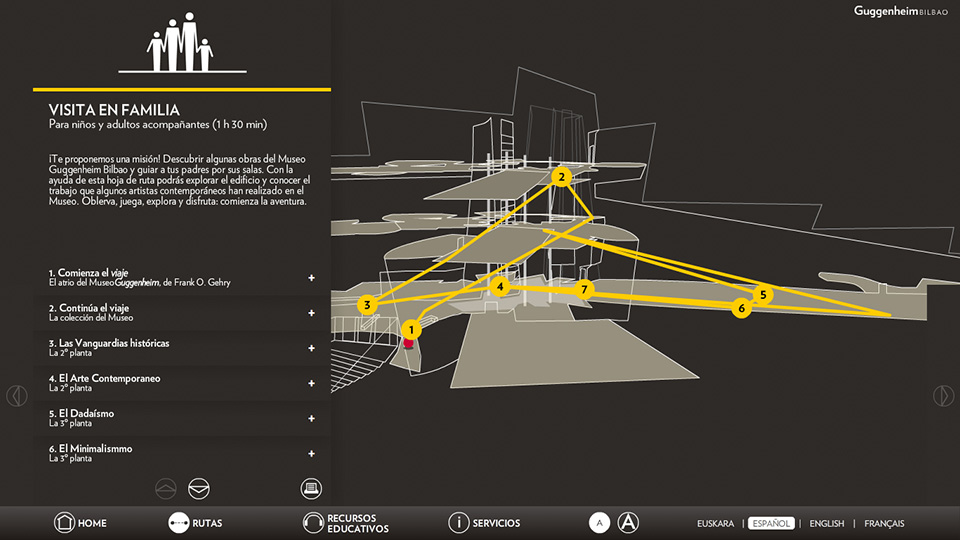Expand '4. El Arte Contemporaneo' with plus
This screenshot has width=960, height=540.
pos(311,383)
